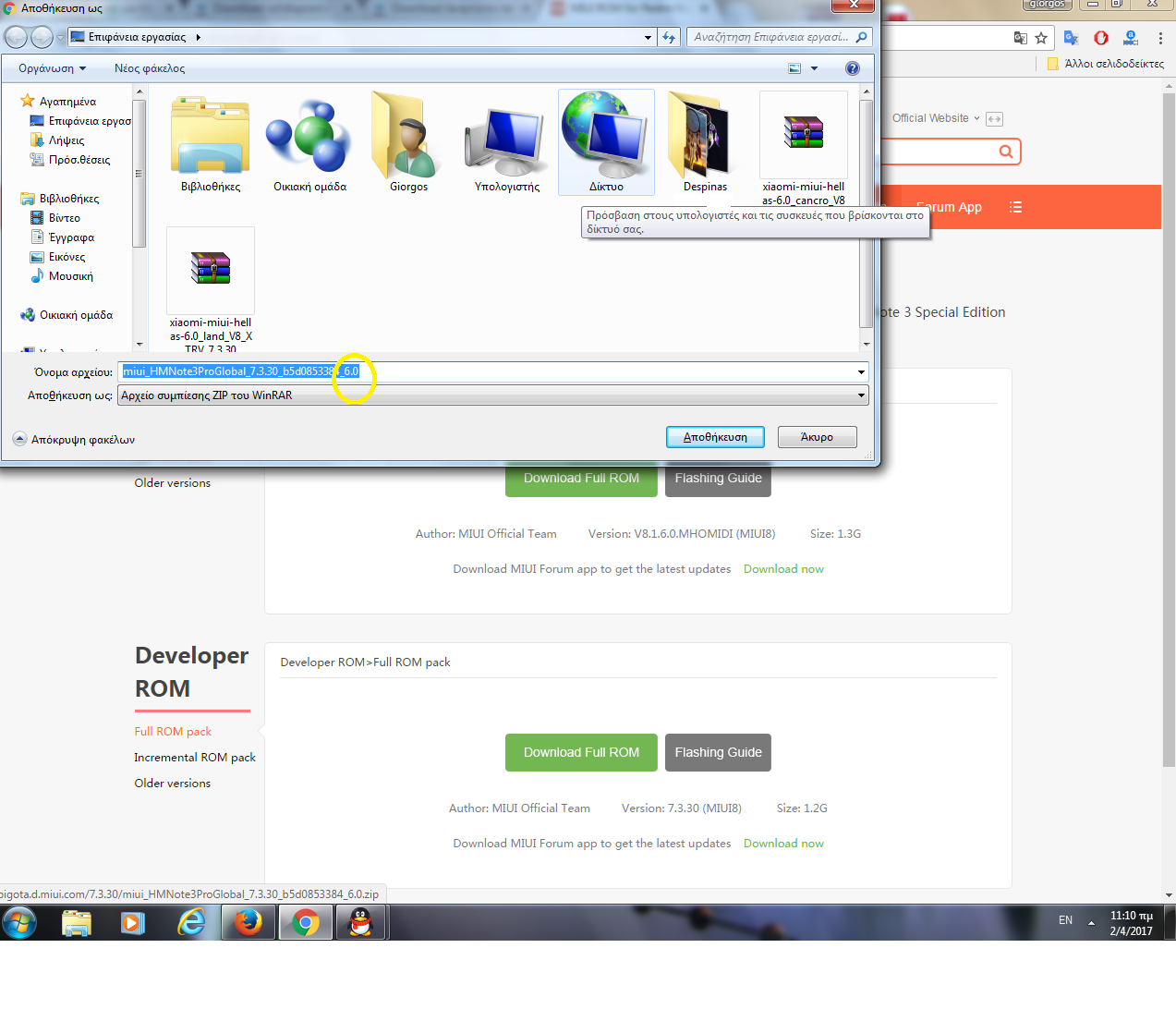The image size is (1176, 1021).
Task: Click Νέος φάκελος toolbar item
Action: [x=150, y=68]
